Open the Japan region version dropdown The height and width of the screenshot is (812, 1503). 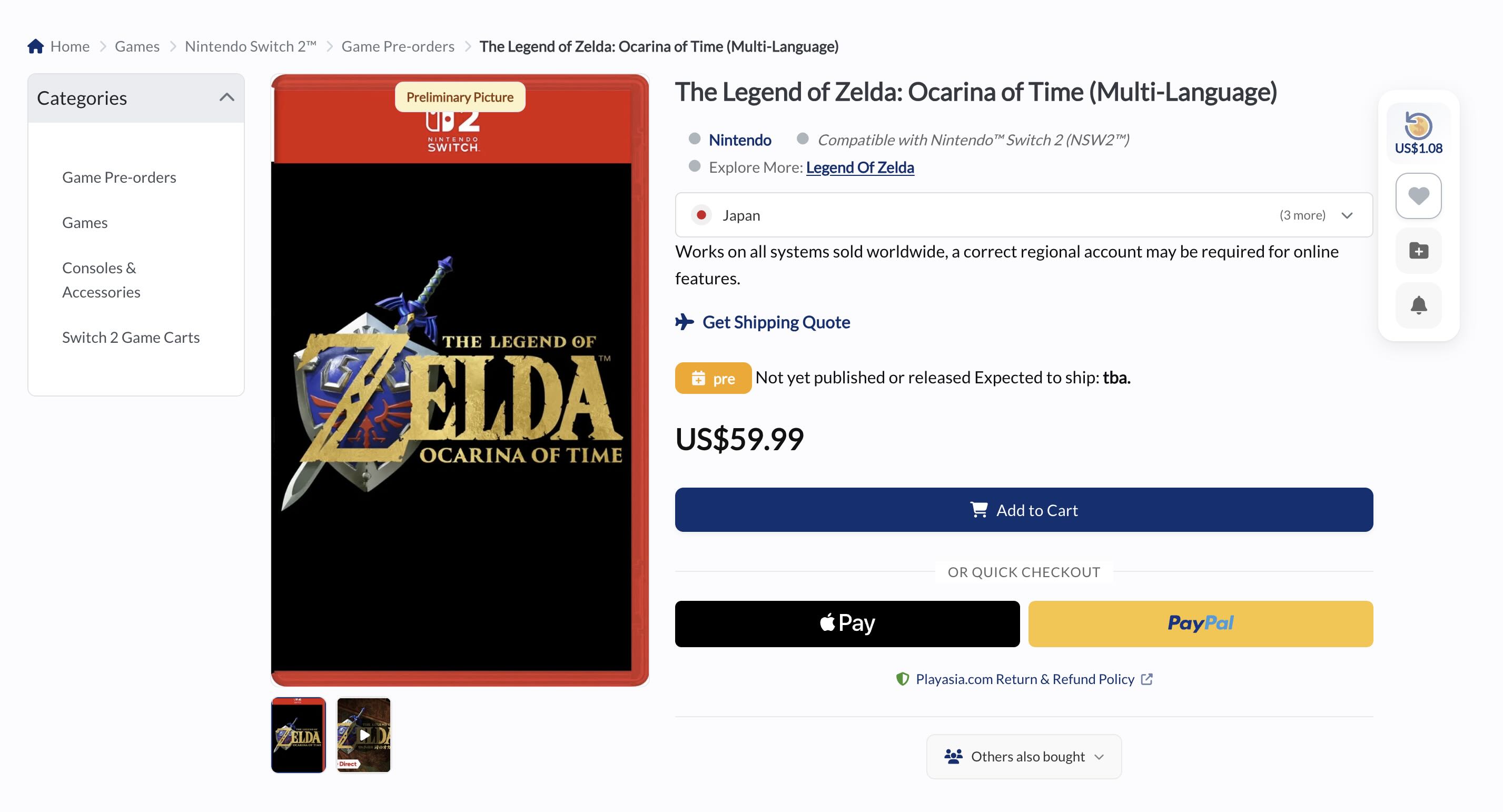point(1023,215)
